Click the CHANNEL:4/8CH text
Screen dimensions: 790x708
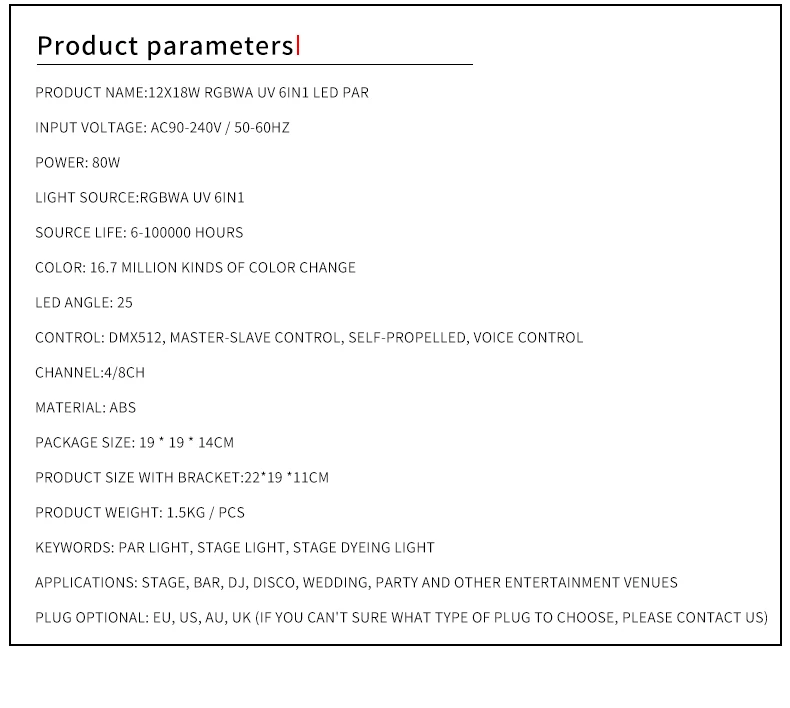[90, 373]
